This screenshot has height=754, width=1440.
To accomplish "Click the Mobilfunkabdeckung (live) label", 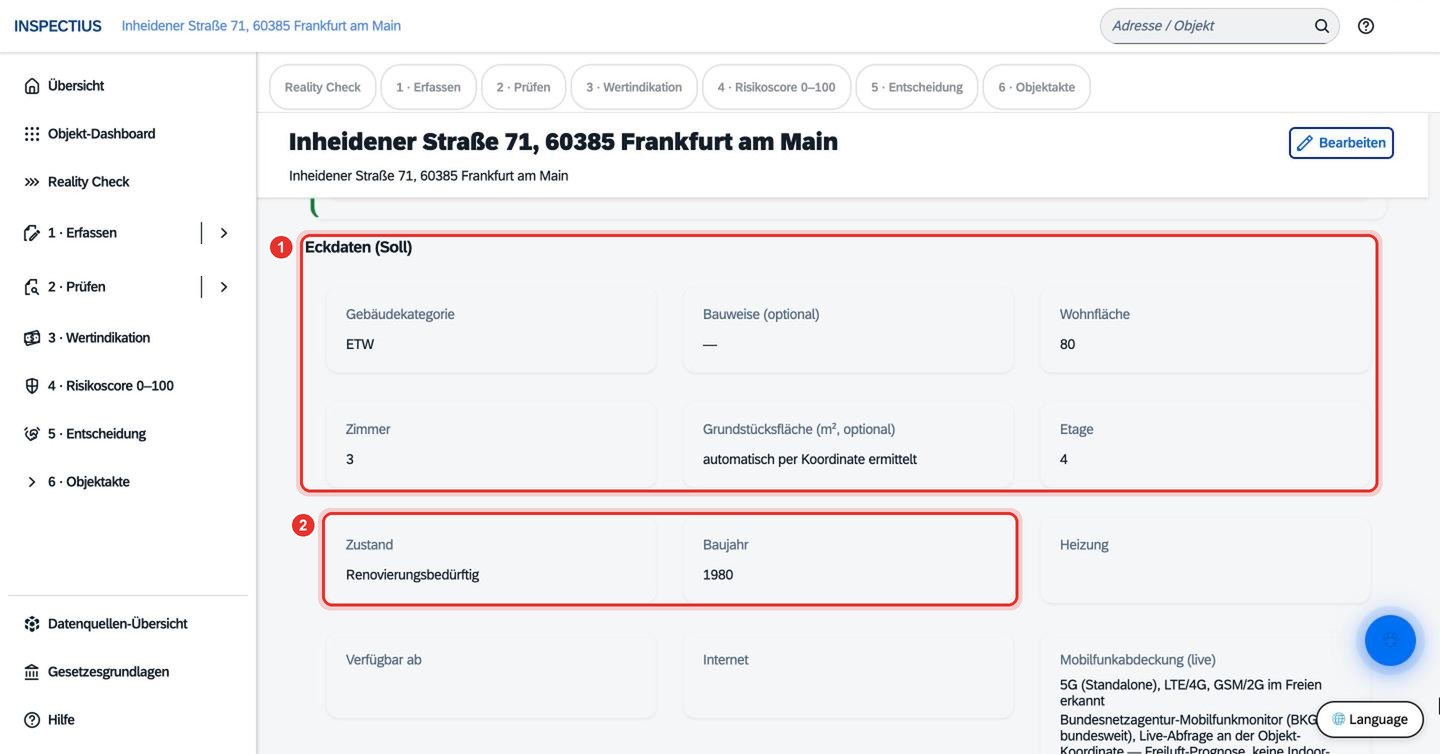I will pyautogui.click(x=1137, y=660).
